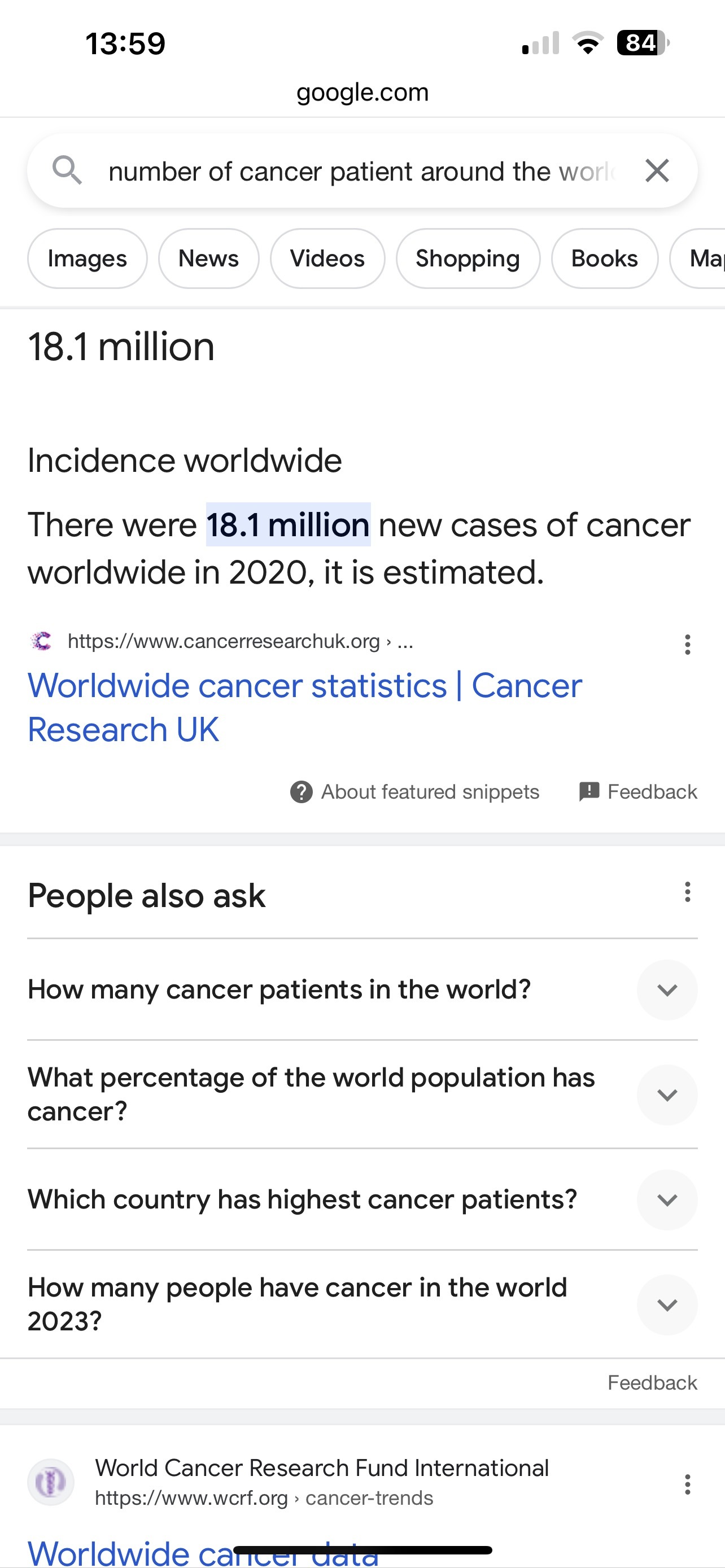The height and width of the screenshot is (1568, 725).
Task: Expand "How many cancer patients in the world?"
Action: pyautogui.click(x=667, y=990)
